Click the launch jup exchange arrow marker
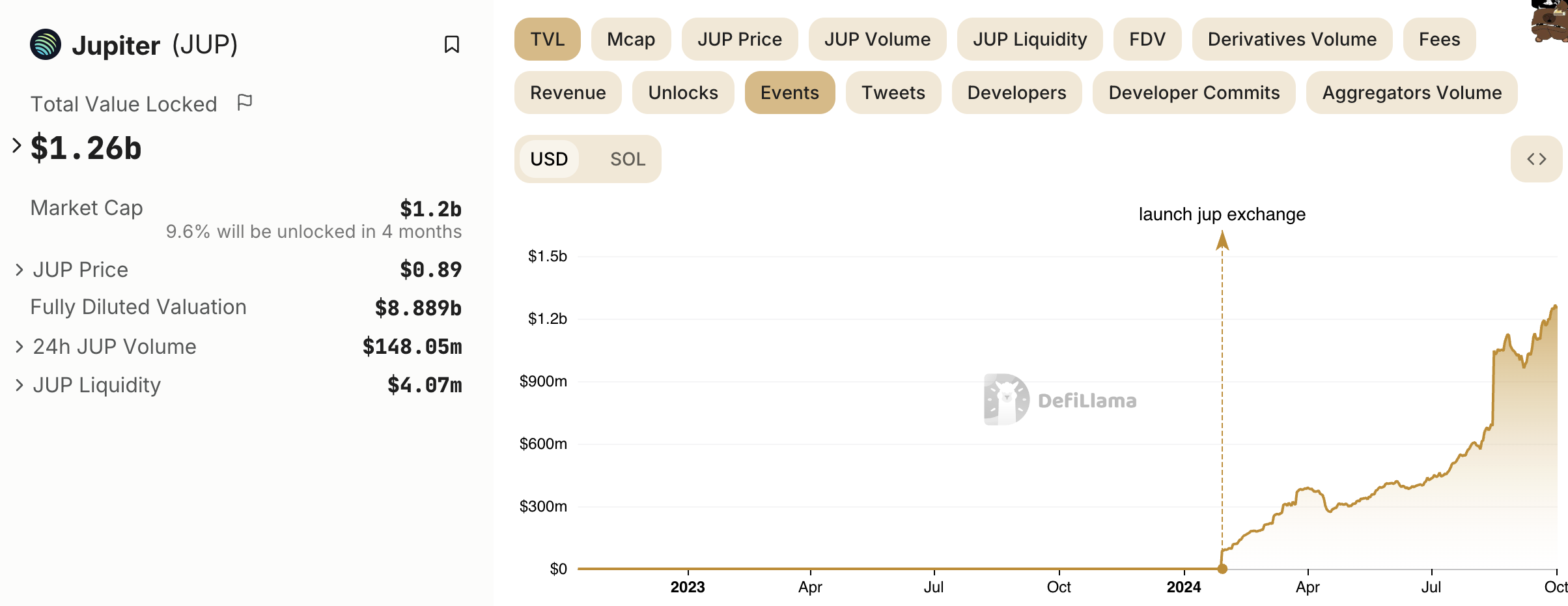This screenshot has height=606, width=1568. [x=1222, y=241]
